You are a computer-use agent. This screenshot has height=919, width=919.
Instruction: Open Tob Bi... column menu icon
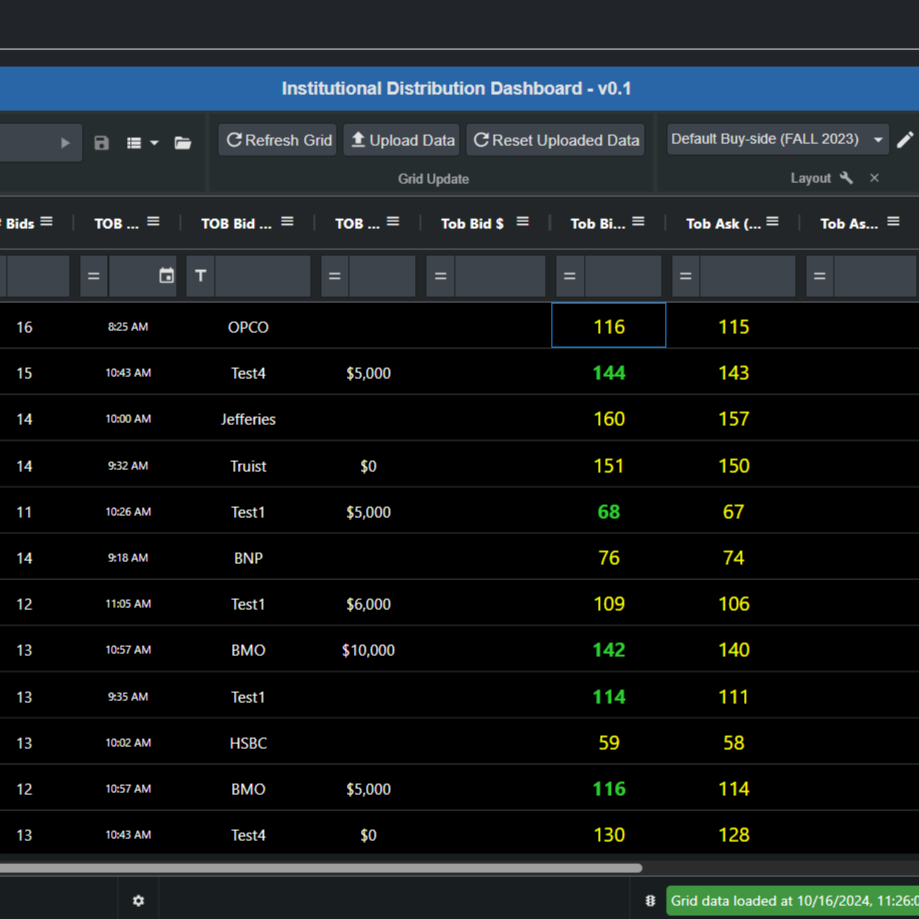pos(638,222)
